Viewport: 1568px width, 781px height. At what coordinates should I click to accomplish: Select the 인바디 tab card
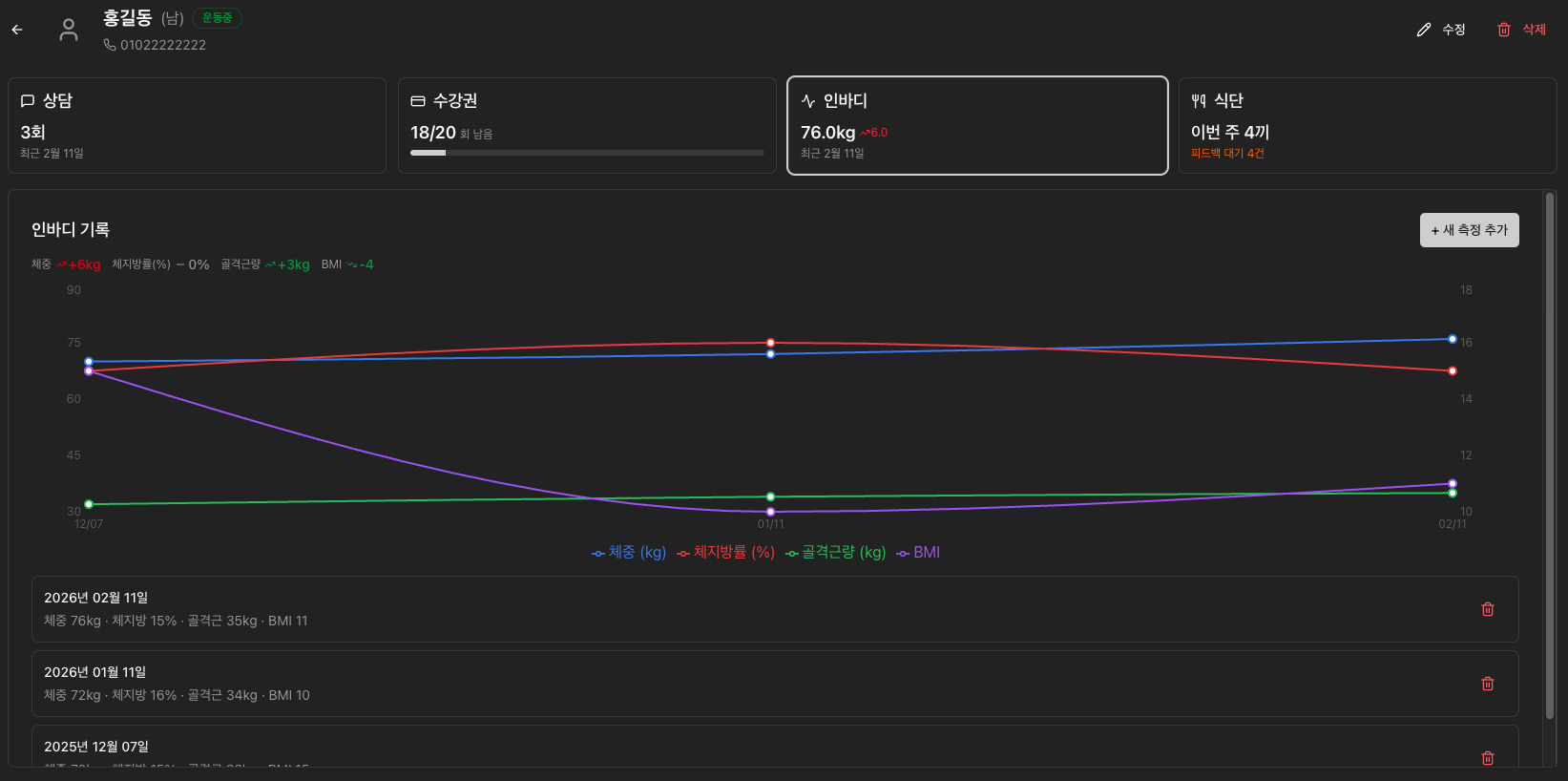point(977,126)
